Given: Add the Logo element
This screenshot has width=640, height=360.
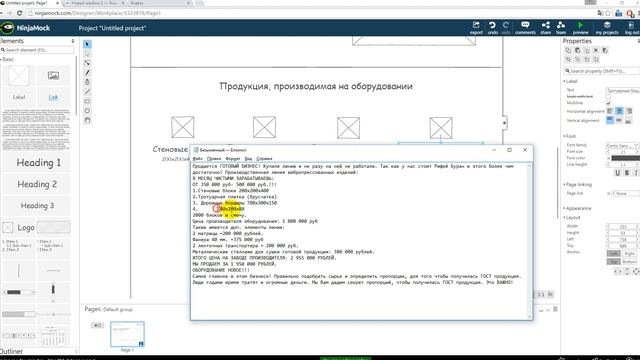Looking at the screenshot, I should coord(19,227).
